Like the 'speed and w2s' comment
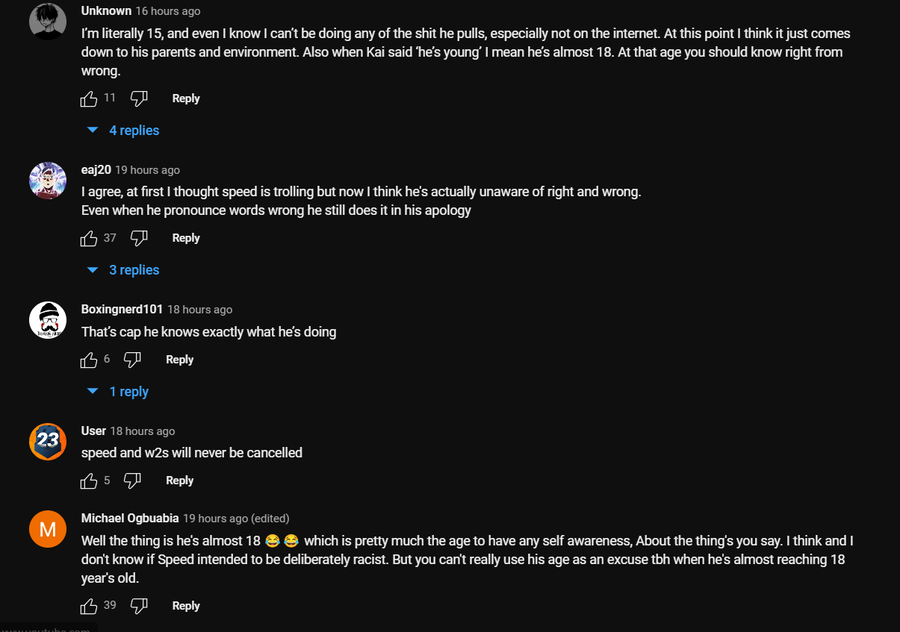Screen dimensions: 900x632 pos(89,480)
